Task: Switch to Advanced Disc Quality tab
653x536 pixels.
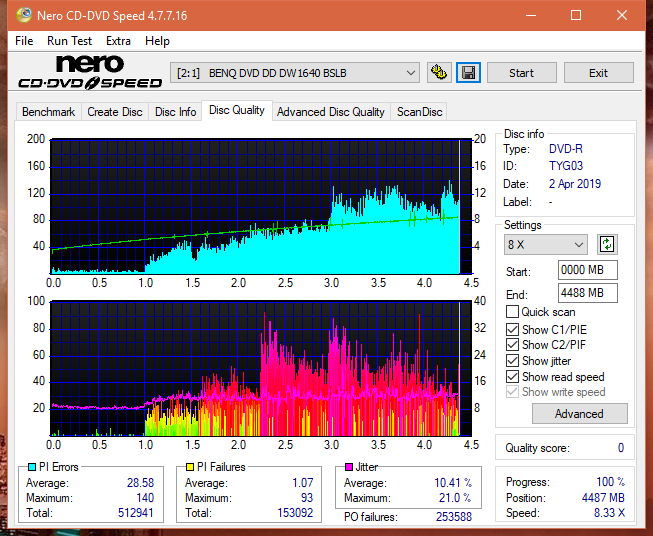Action: [x=331, y=112]
